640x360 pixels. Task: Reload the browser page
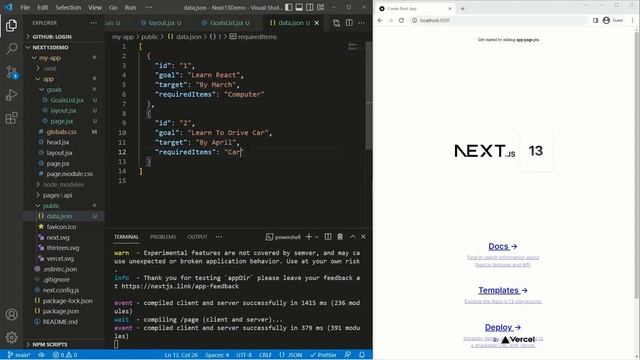pyautogui.click(x=401, y=20)
